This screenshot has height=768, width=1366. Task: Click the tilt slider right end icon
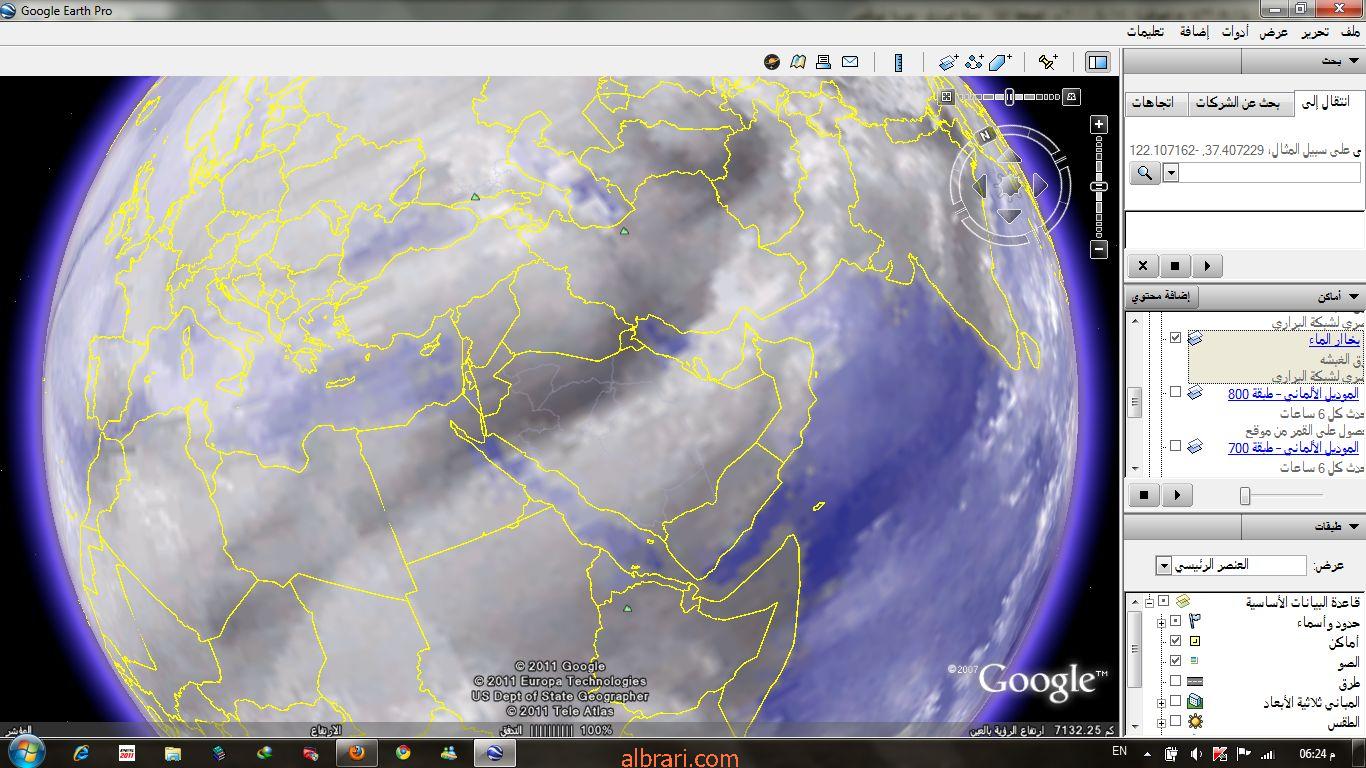click(x=1072, y=97)
